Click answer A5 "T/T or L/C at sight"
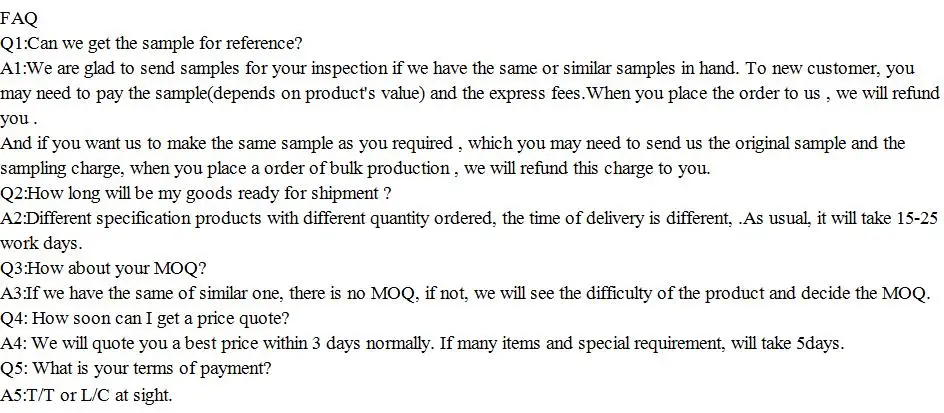944x413 pixels. [x=87, y=394]
